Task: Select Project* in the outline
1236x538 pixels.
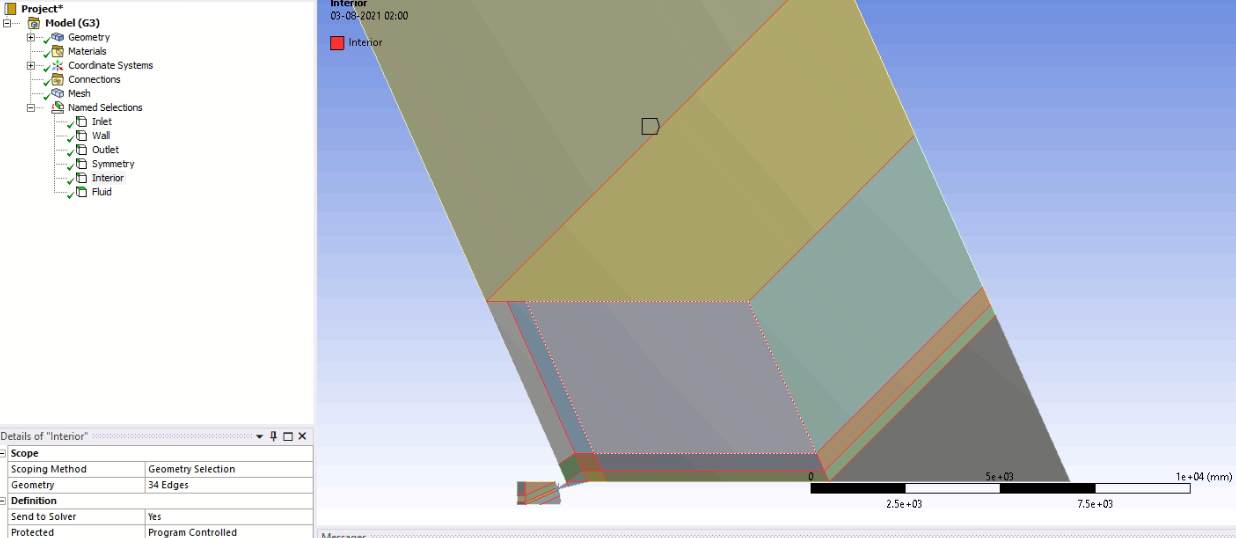Action: point(42,9)
